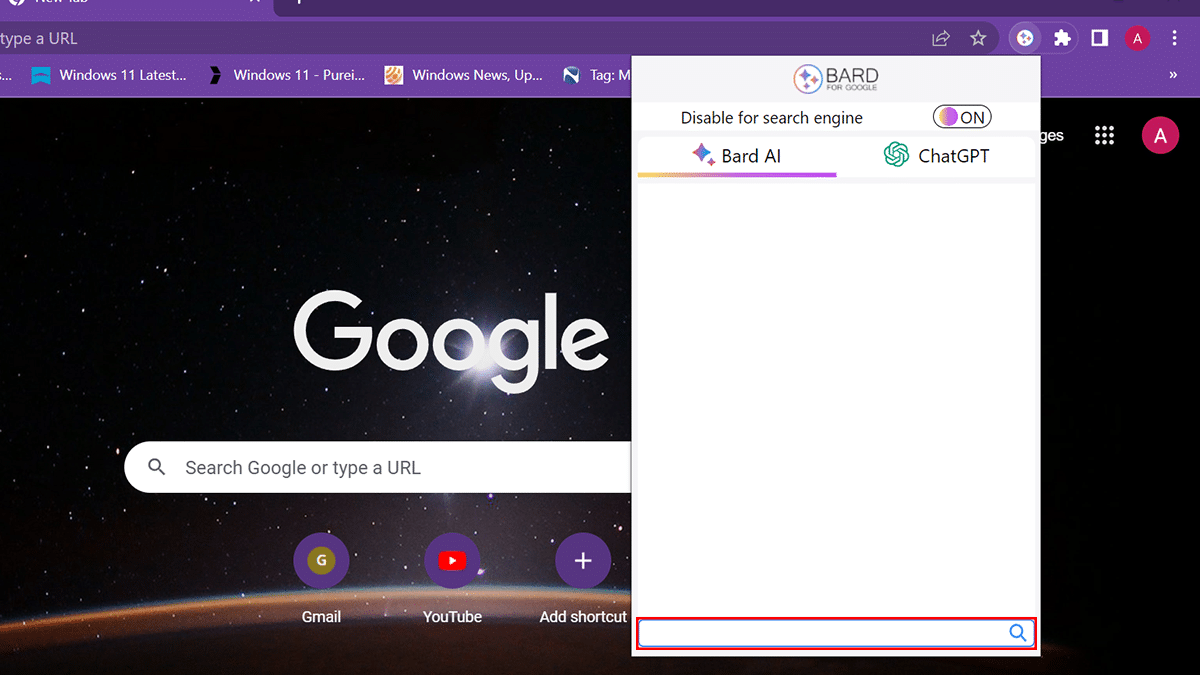Click the Bard for Google extension icon
This screenshot has width=1200, height=675.
(x=1024, y=38)
